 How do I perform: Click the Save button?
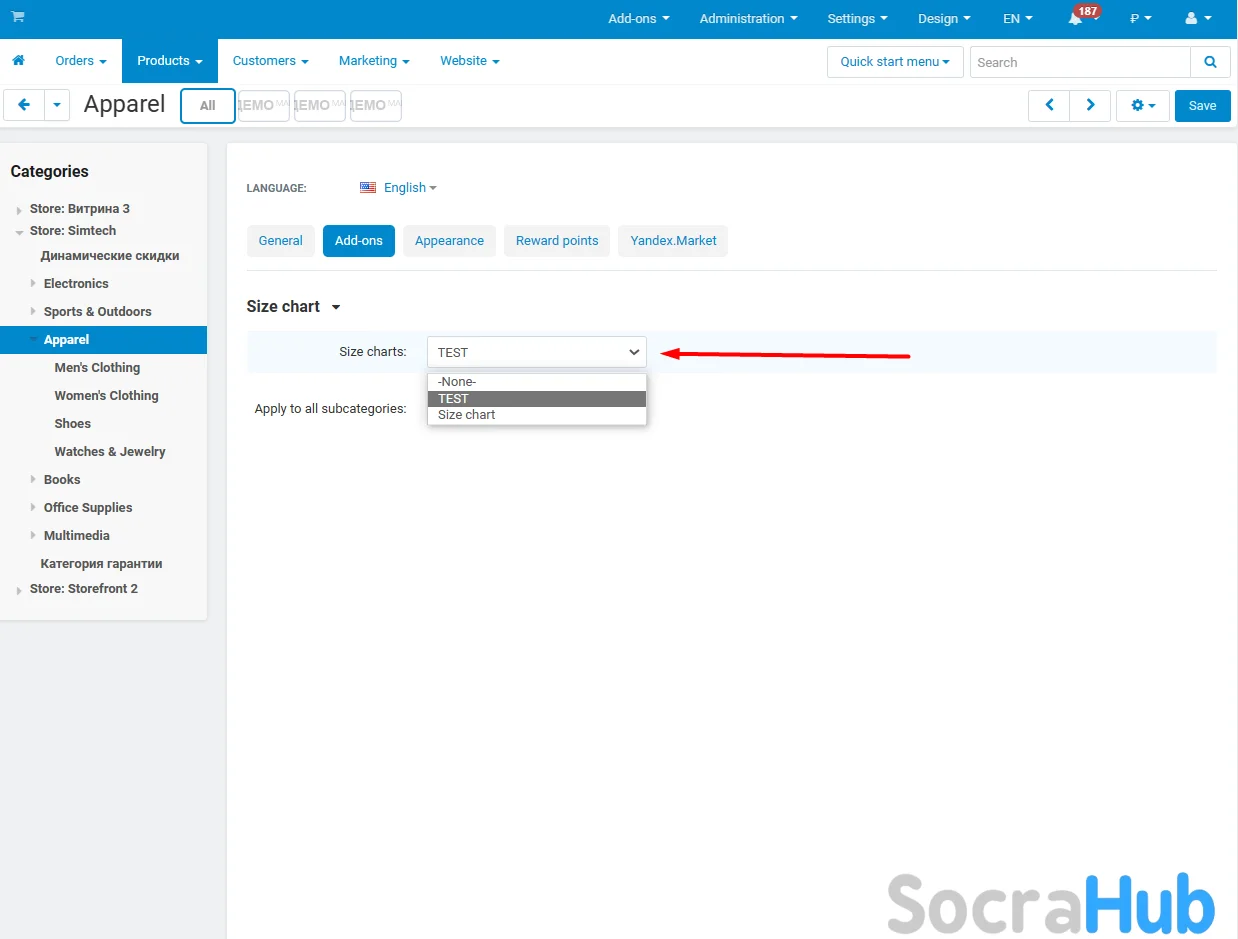[x=1202, y=105]
